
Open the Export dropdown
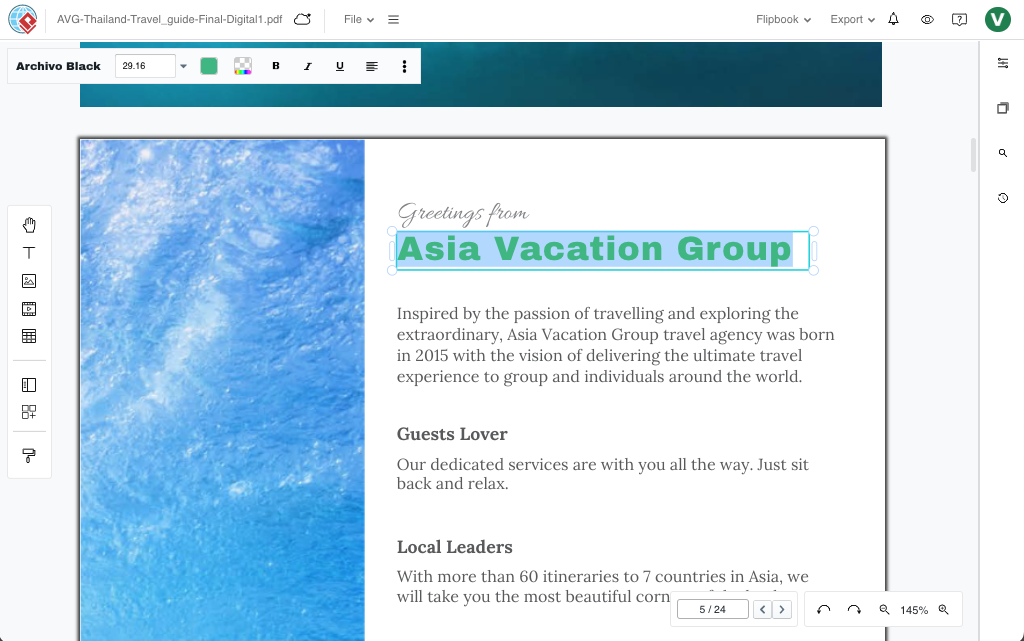(x=852, y=20)
